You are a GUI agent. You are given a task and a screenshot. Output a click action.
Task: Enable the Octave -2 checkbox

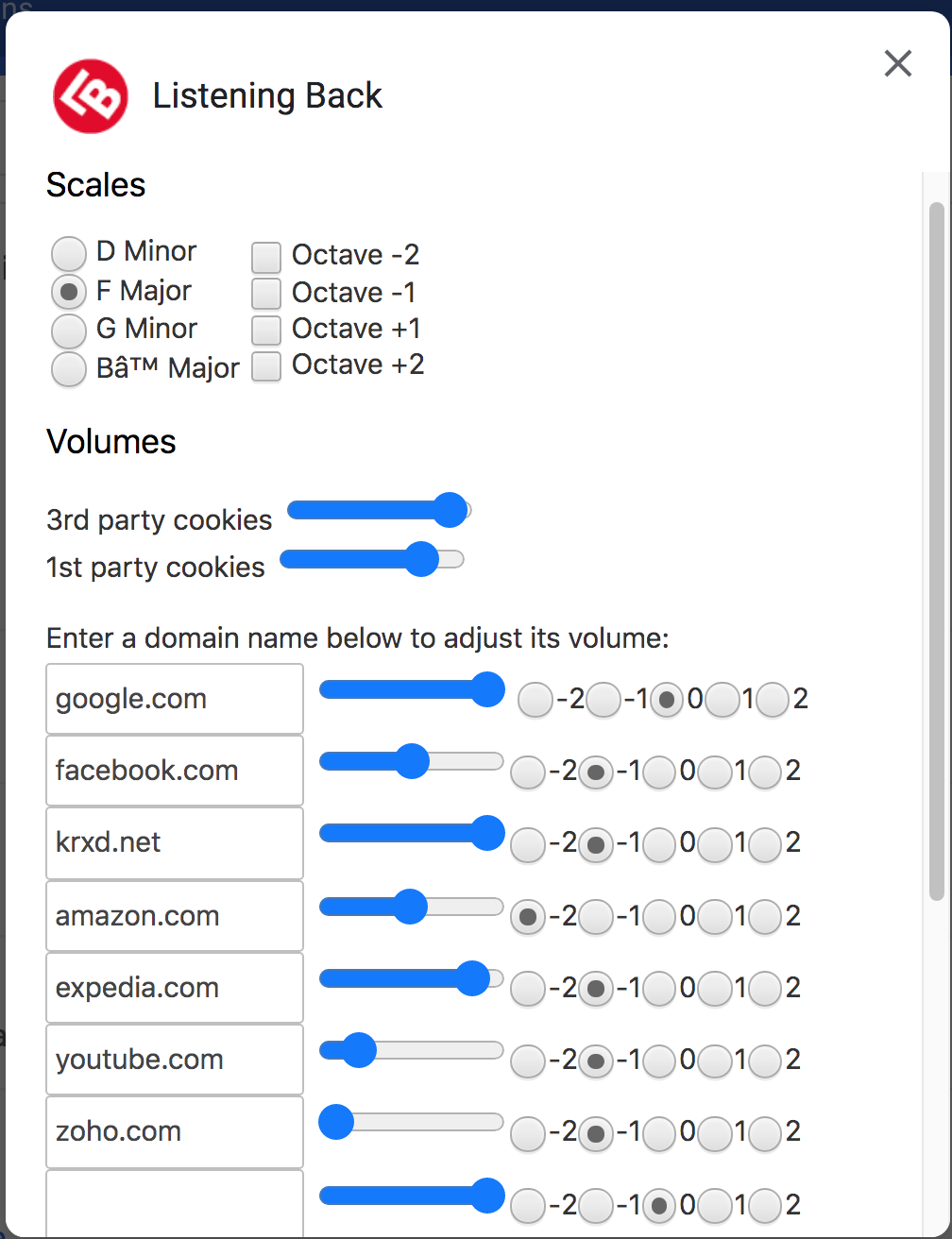[266, 257]
